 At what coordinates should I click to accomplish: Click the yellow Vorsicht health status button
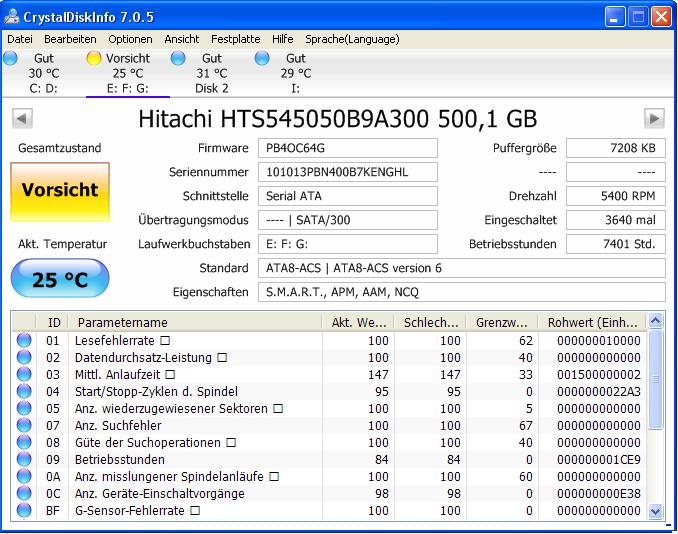[60, 192]
